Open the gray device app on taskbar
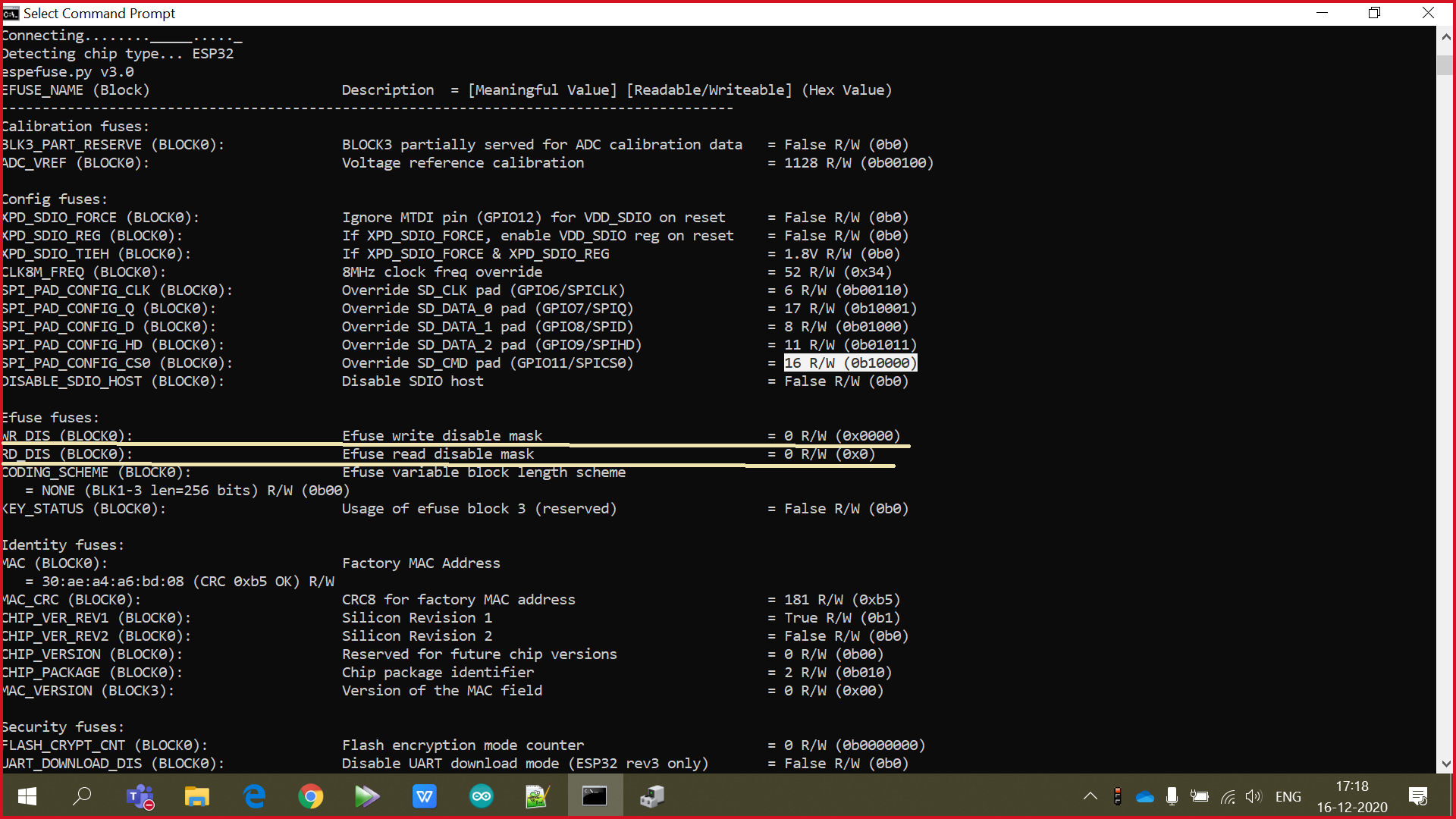1456x819 pixels. (x=652, y=796)
